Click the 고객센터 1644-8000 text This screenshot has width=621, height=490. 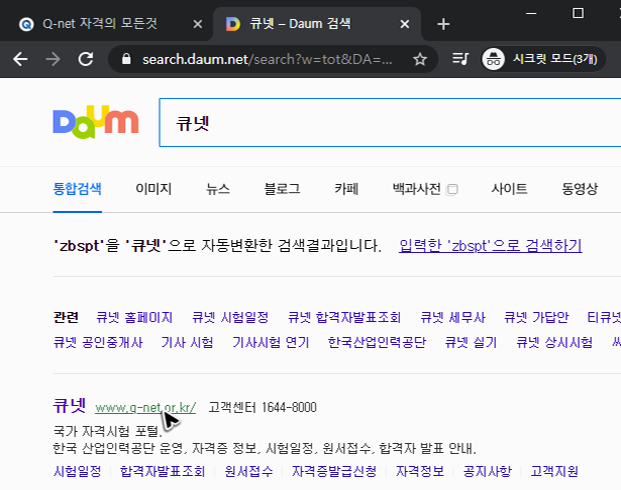tap(263, 407)
